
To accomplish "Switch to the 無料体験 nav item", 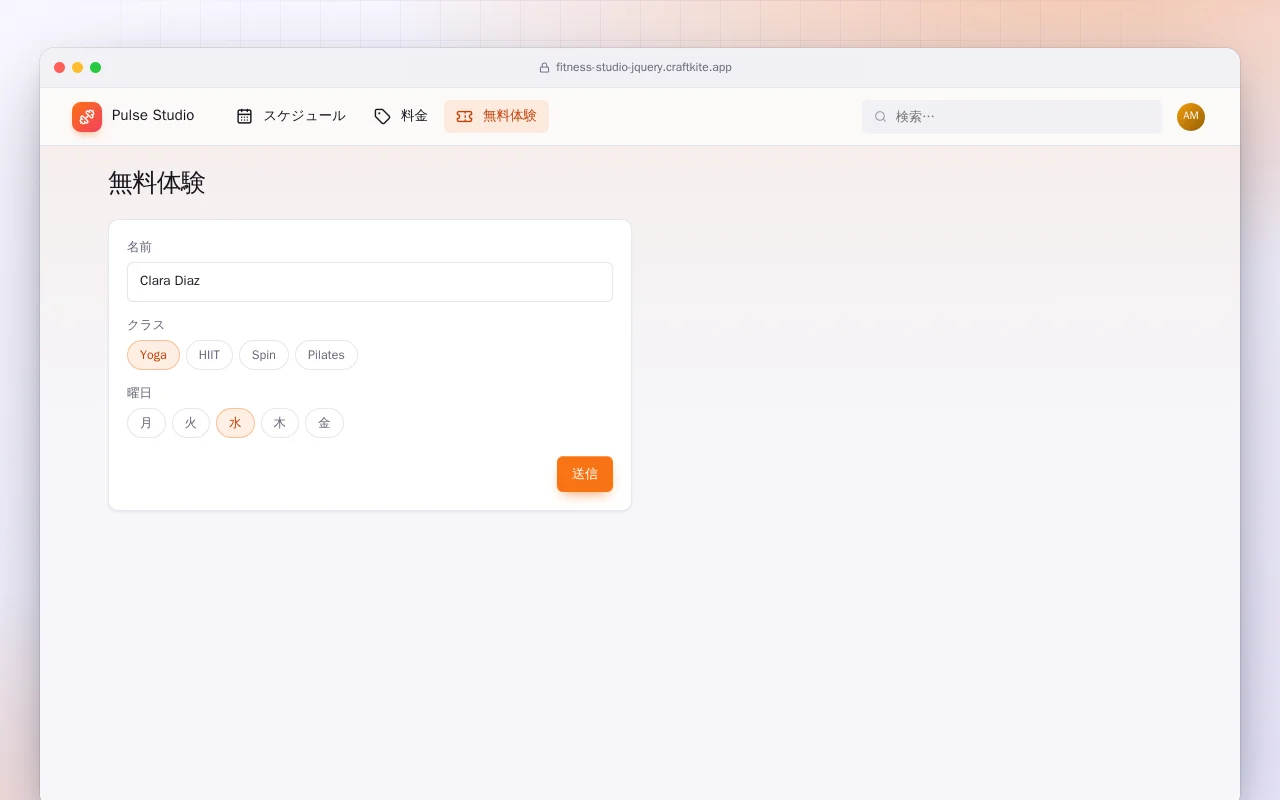I will tap(496, 116).
